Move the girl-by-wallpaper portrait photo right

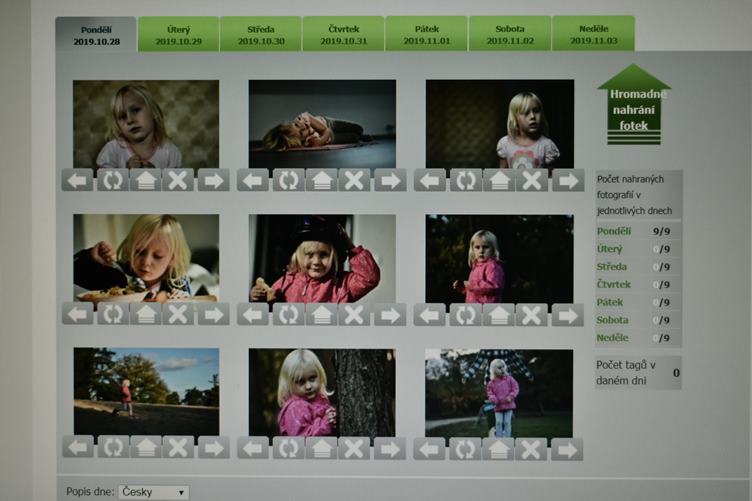[213, 181]
